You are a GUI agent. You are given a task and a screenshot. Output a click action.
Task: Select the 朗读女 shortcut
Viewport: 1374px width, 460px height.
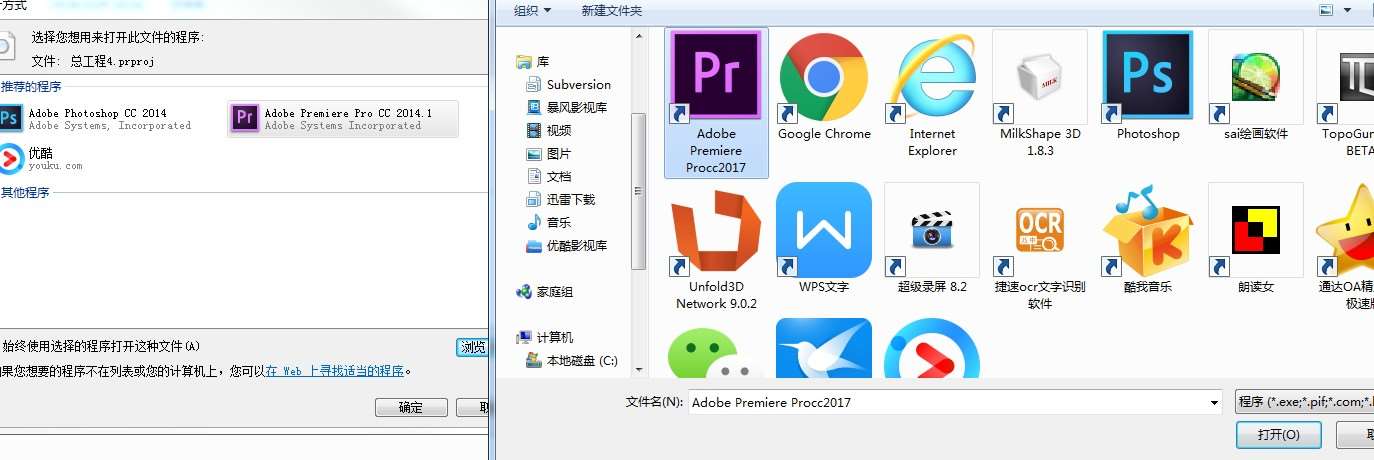click(1256, 238)
